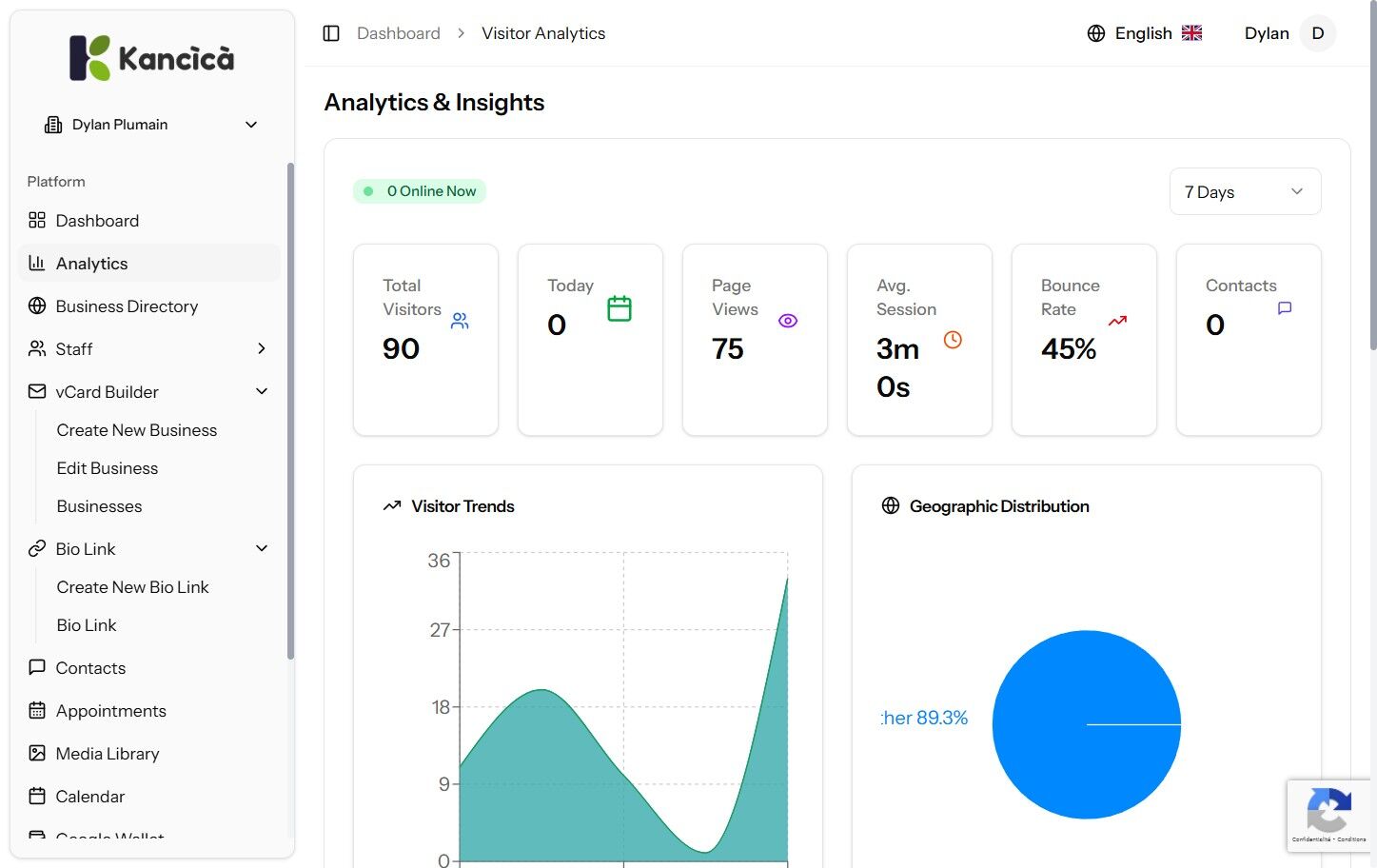Click the Today calendar icon
Viewport: 1377px width, 868px height.
point(620,308)
